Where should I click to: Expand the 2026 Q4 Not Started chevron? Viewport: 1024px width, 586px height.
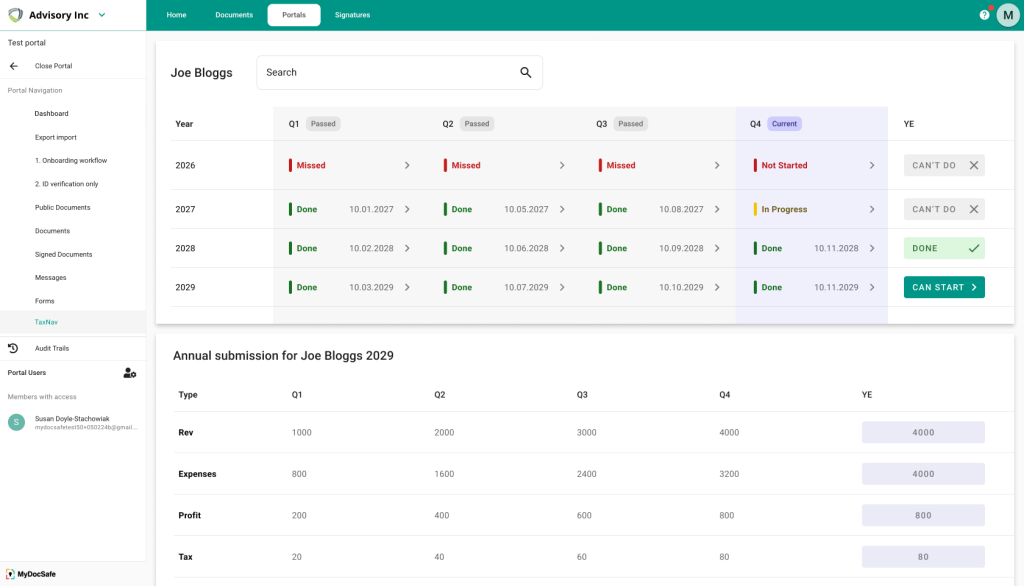(x=872, y=166)
